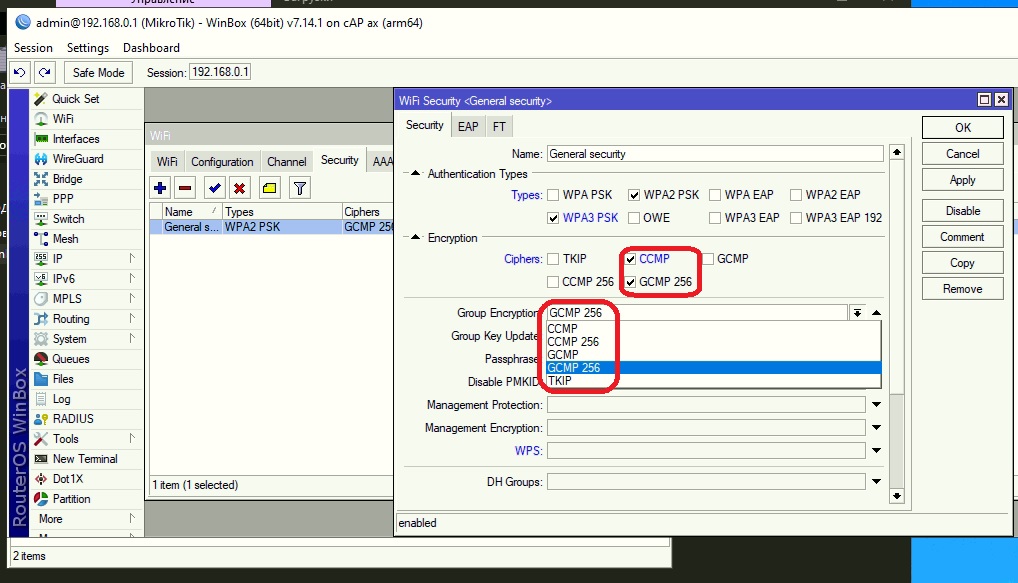Image resolution: width=1018 pixels, height=583 pixels.
Task: Add new security profile with plus icon
Action: [160, 188]
